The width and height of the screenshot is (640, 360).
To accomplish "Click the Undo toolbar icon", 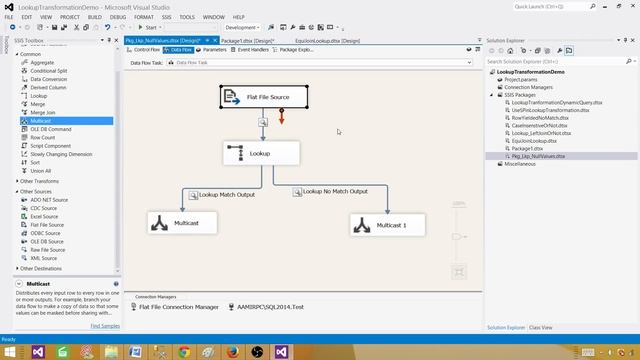I will coord(107,27).
